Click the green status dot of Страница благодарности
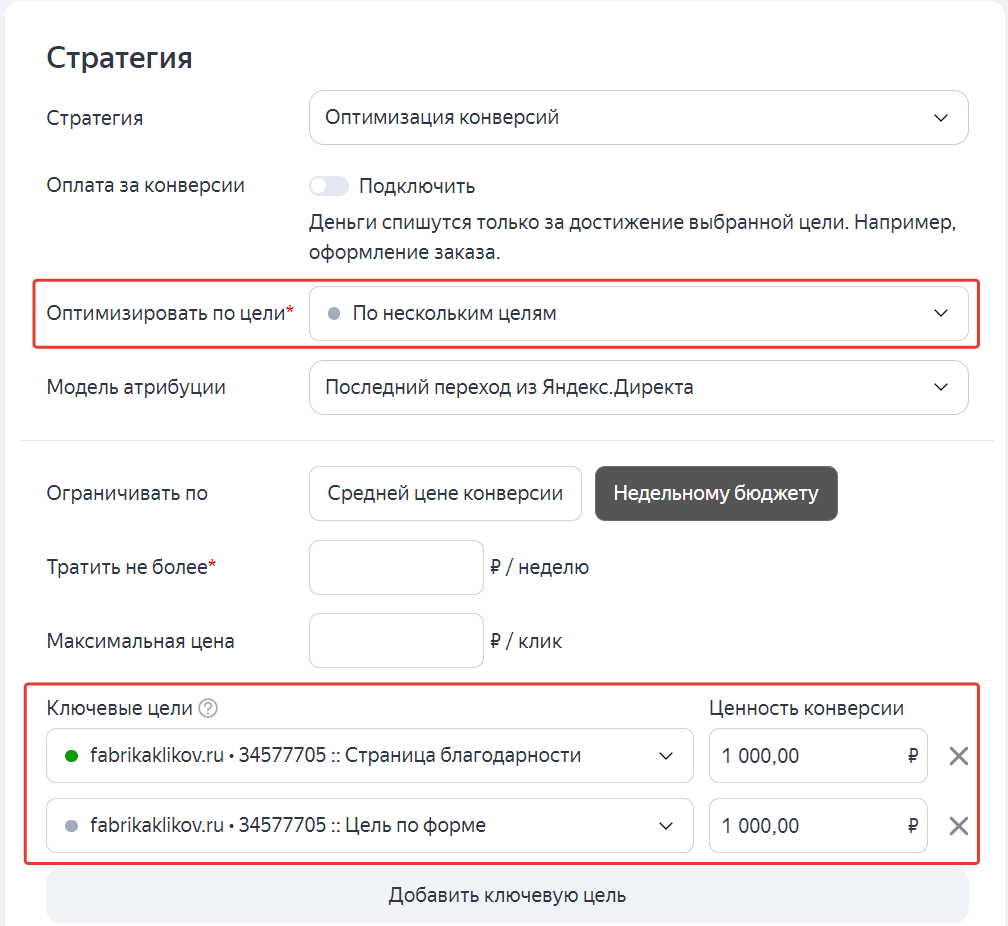 point(71,756)
